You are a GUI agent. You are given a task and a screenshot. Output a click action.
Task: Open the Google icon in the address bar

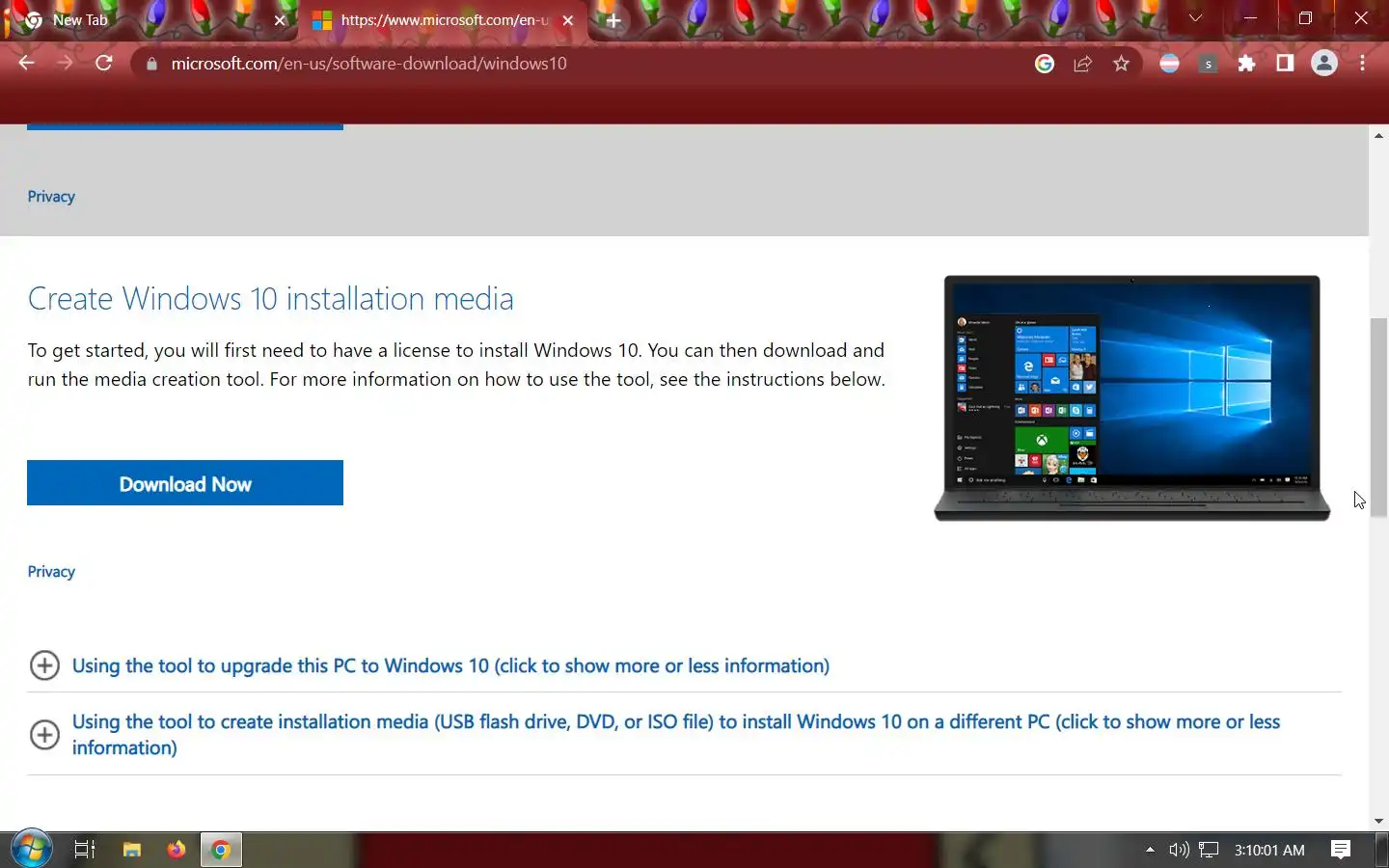[x=1045, y=64]
